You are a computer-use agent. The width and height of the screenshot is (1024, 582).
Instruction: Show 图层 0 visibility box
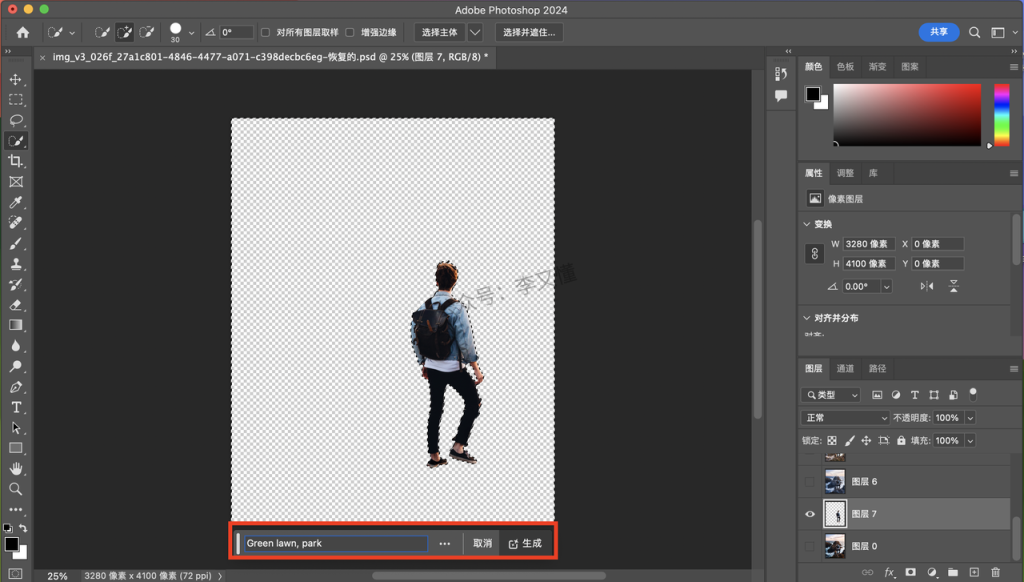click(810, 546)
